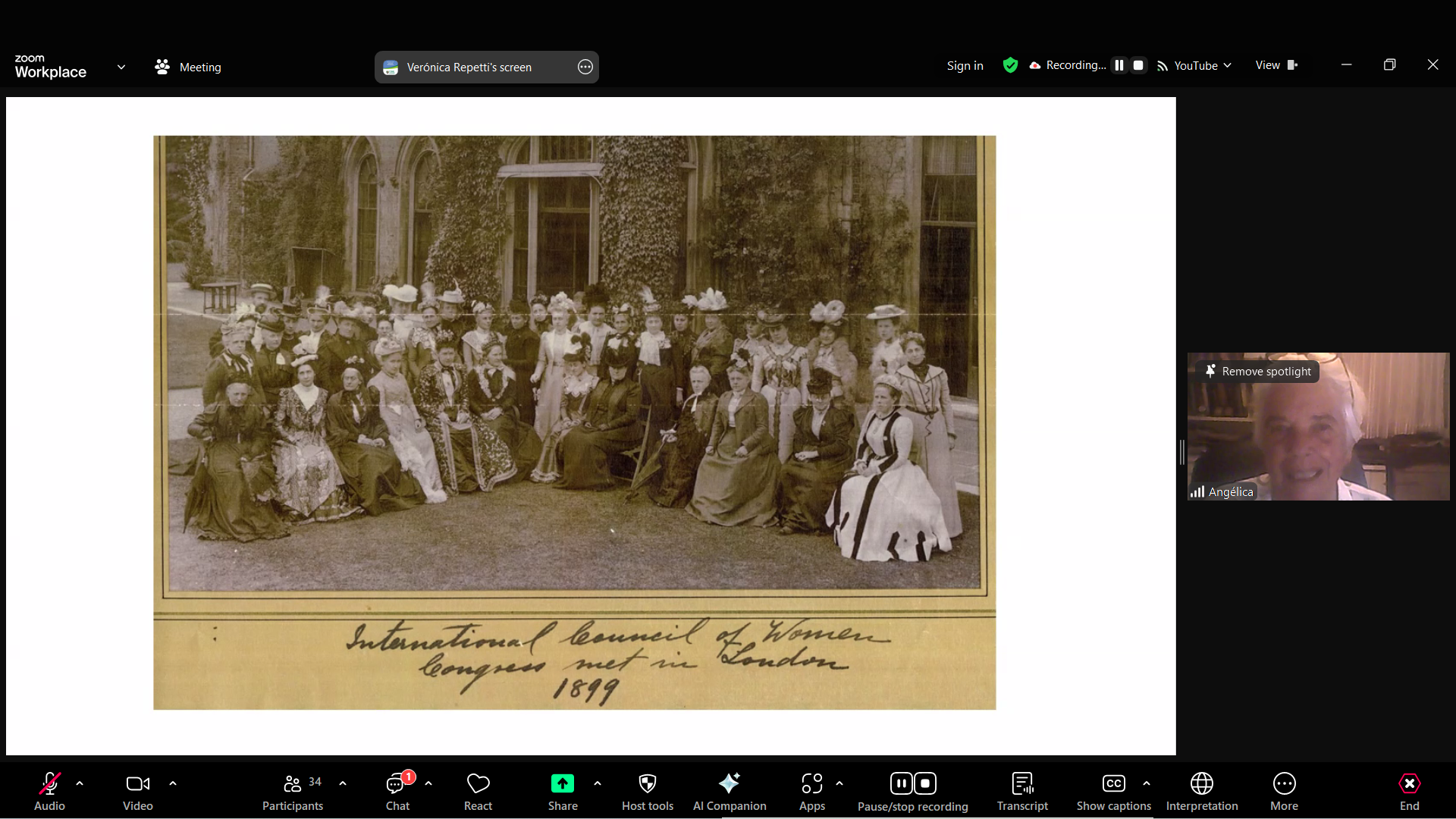
Task: Open the More options ellipsis
Action: point(1284,791)
